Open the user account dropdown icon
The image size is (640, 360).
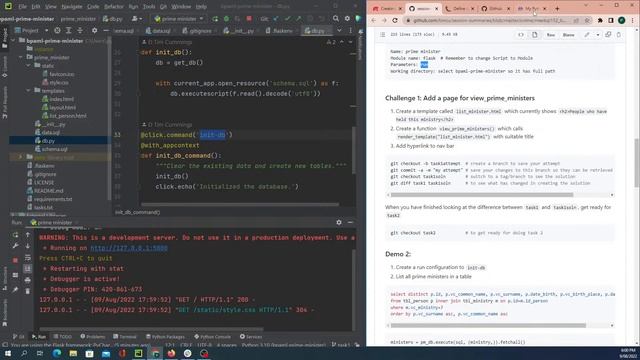[x=136, y=19]
